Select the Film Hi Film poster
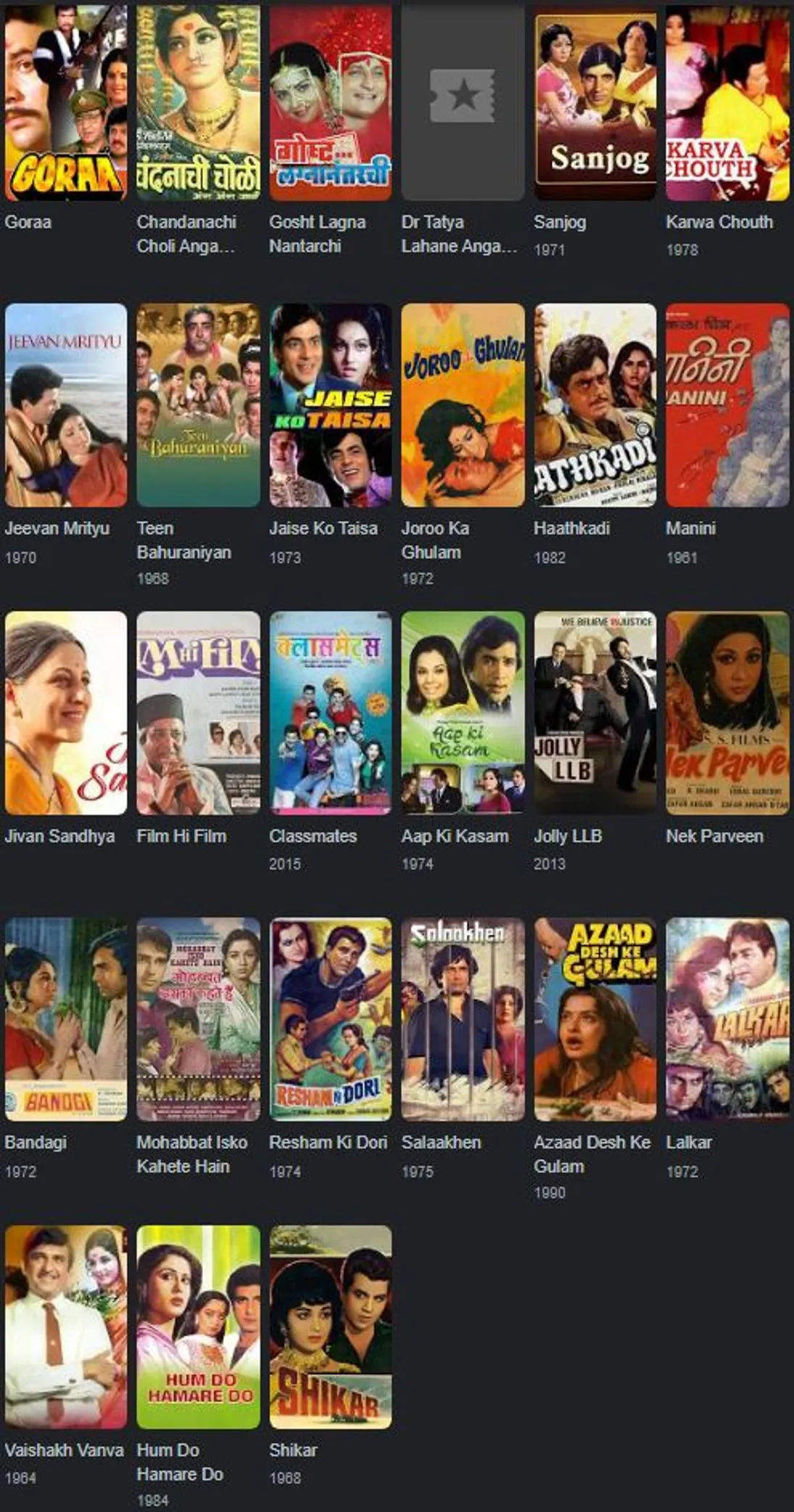 198,713
